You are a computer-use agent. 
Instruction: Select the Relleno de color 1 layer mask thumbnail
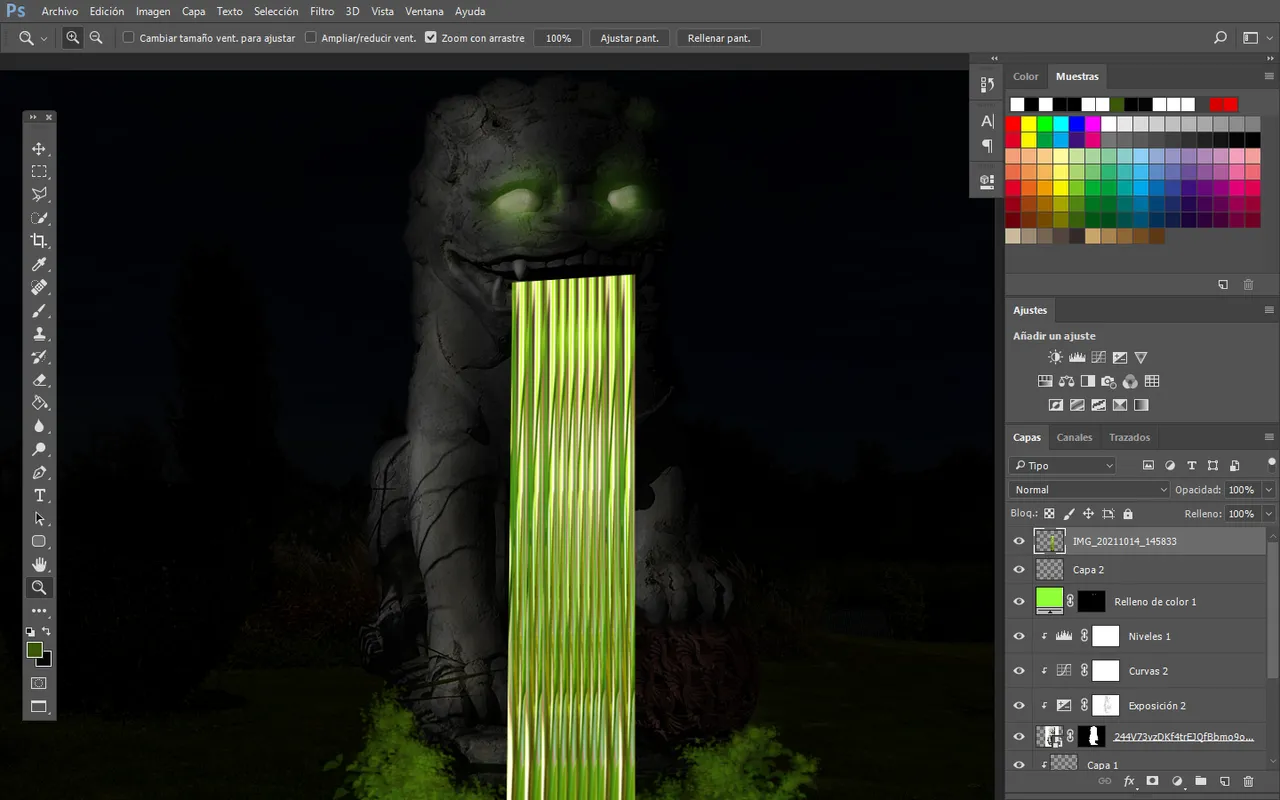pos(1092,602)
